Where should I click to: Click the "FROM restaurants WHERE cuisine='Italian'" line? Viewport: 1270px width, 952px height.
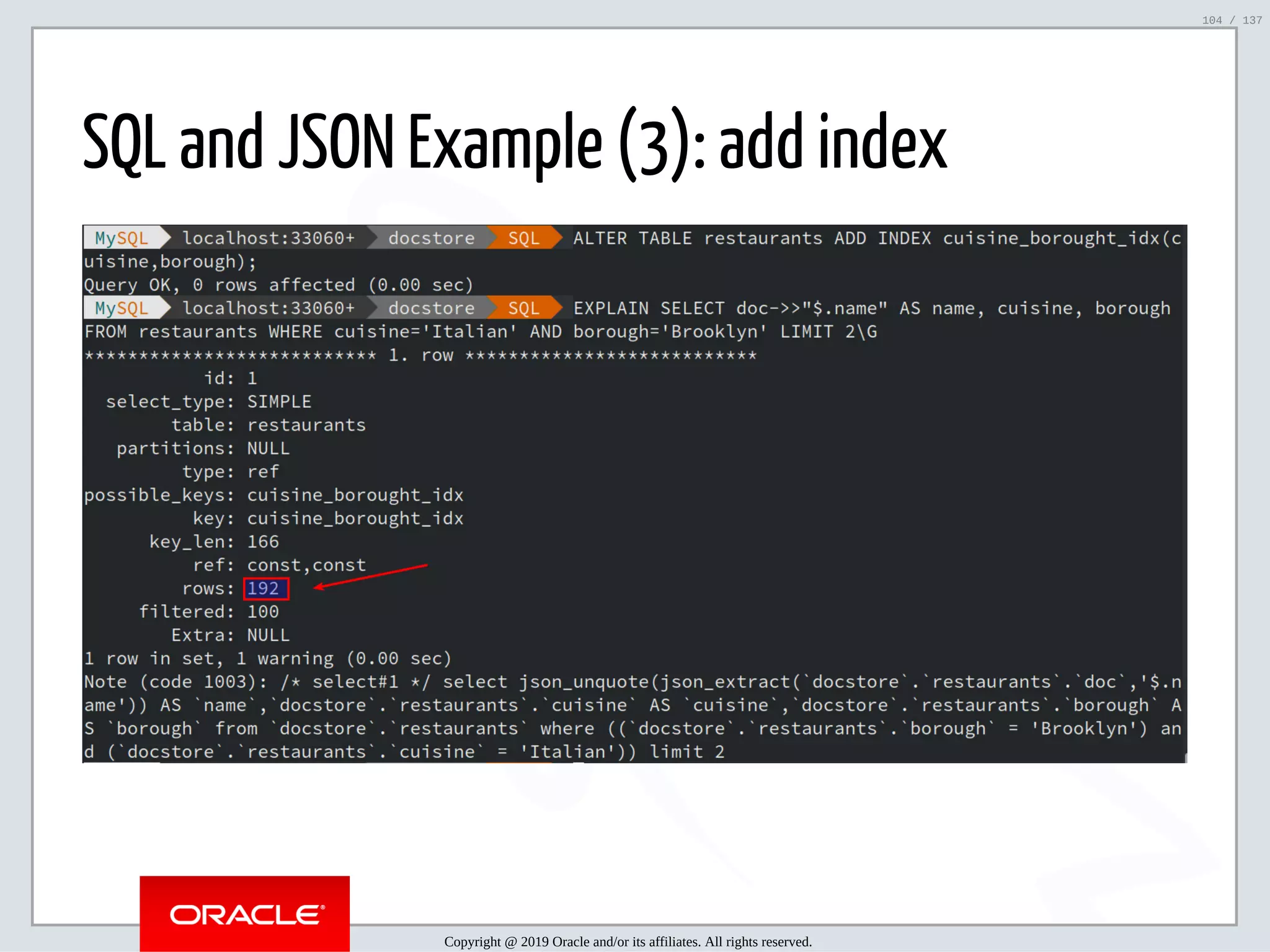pyautogui.click(x=481, y=332)
